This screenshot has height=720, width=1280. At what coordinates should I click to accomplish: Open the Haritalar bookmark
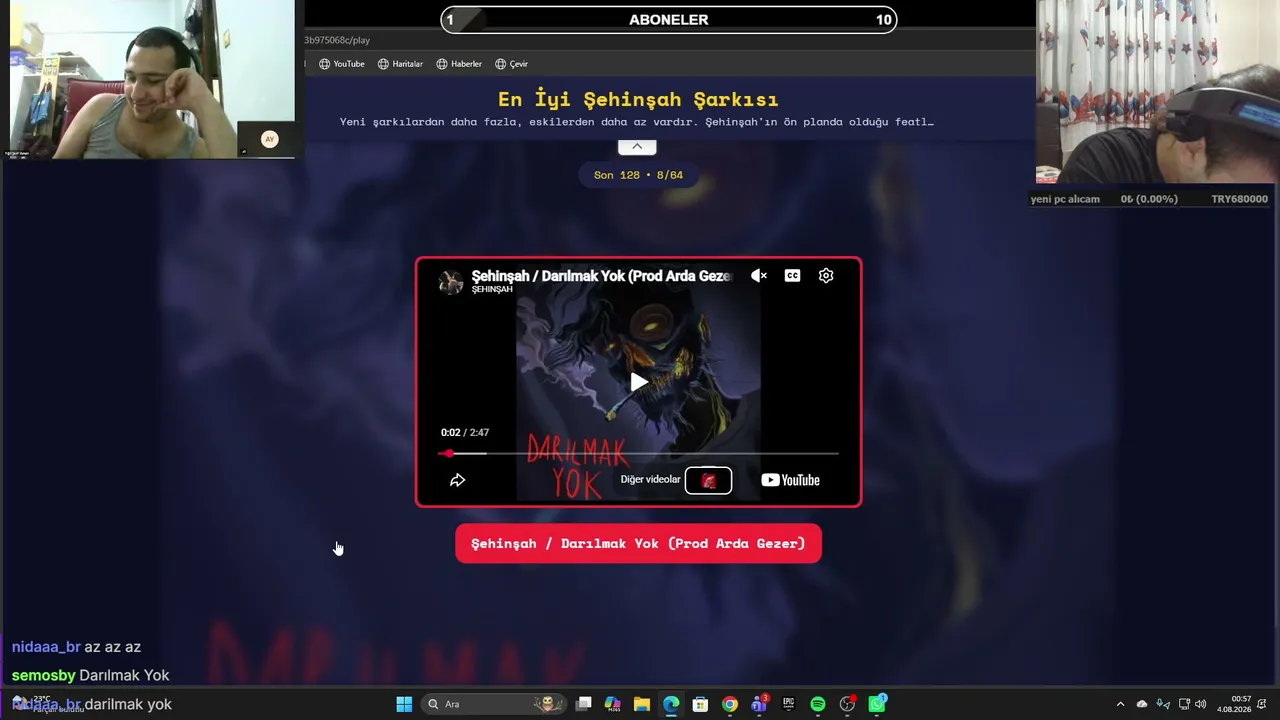[400, 64]
